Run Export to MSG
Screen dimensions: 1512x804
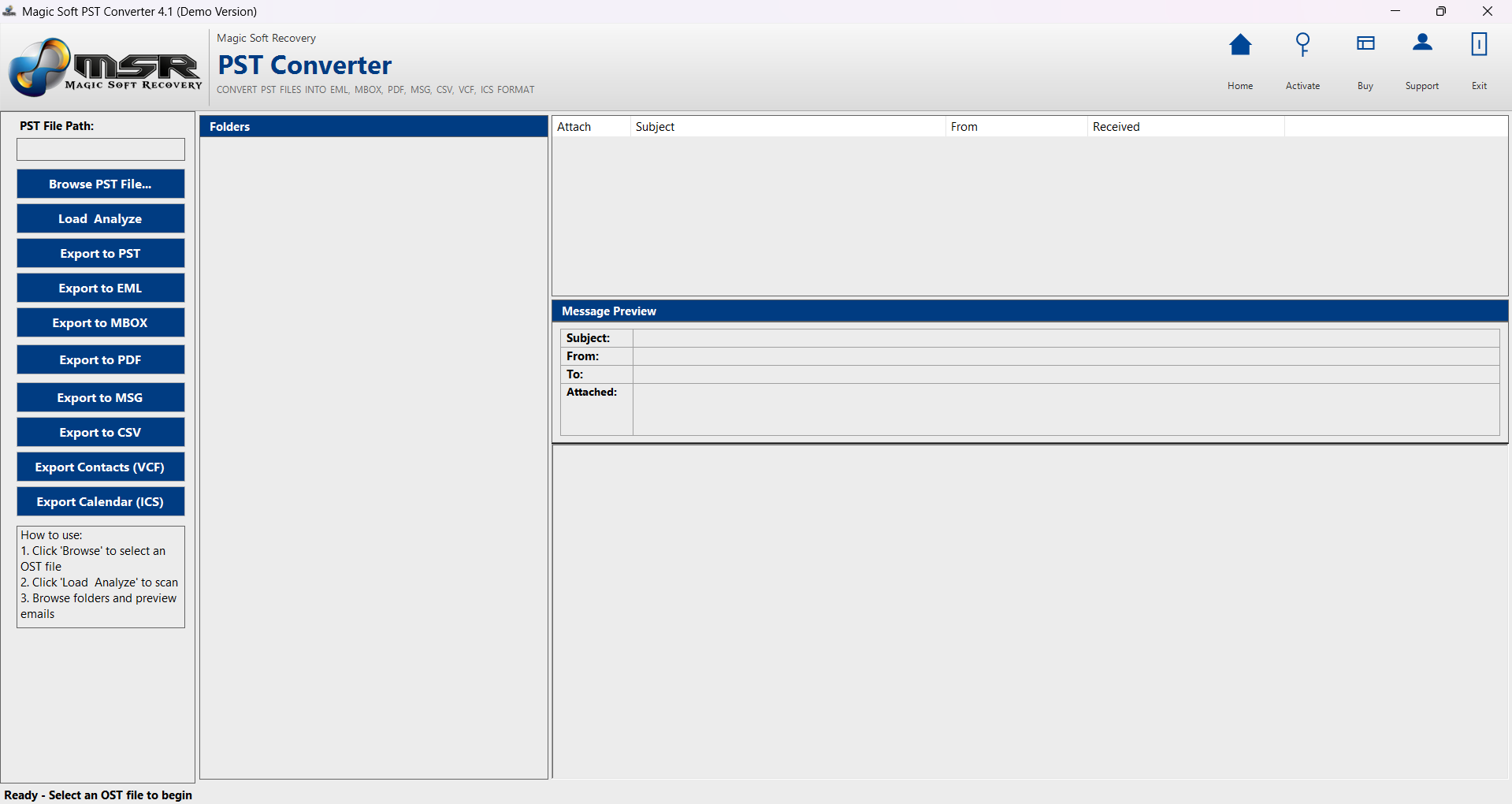101,397
